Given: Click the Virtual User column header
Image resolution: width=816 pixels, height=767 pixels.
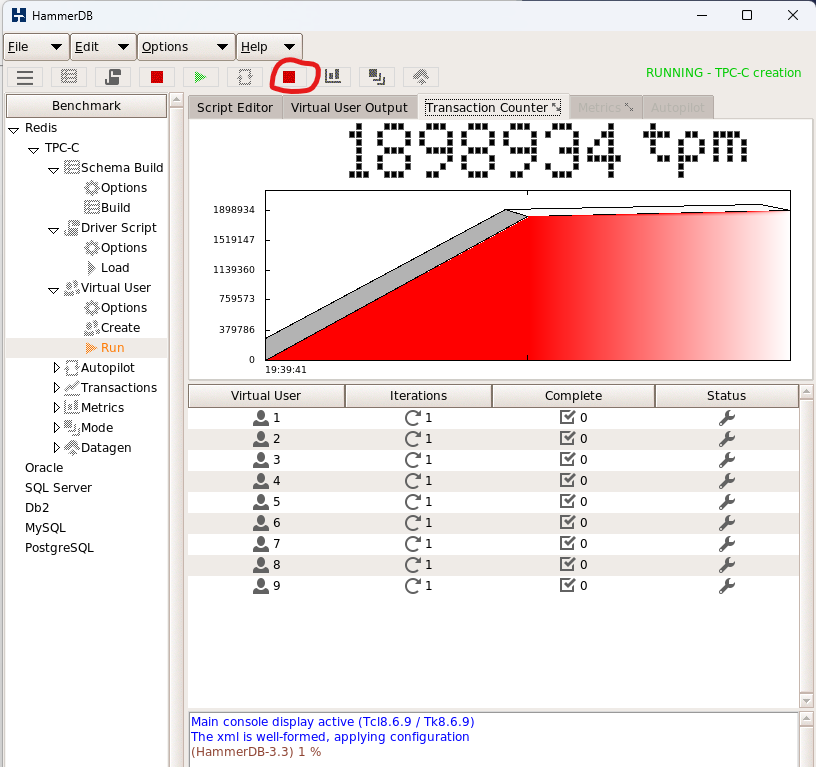Looking at the screenshot, I should [266, 396].
